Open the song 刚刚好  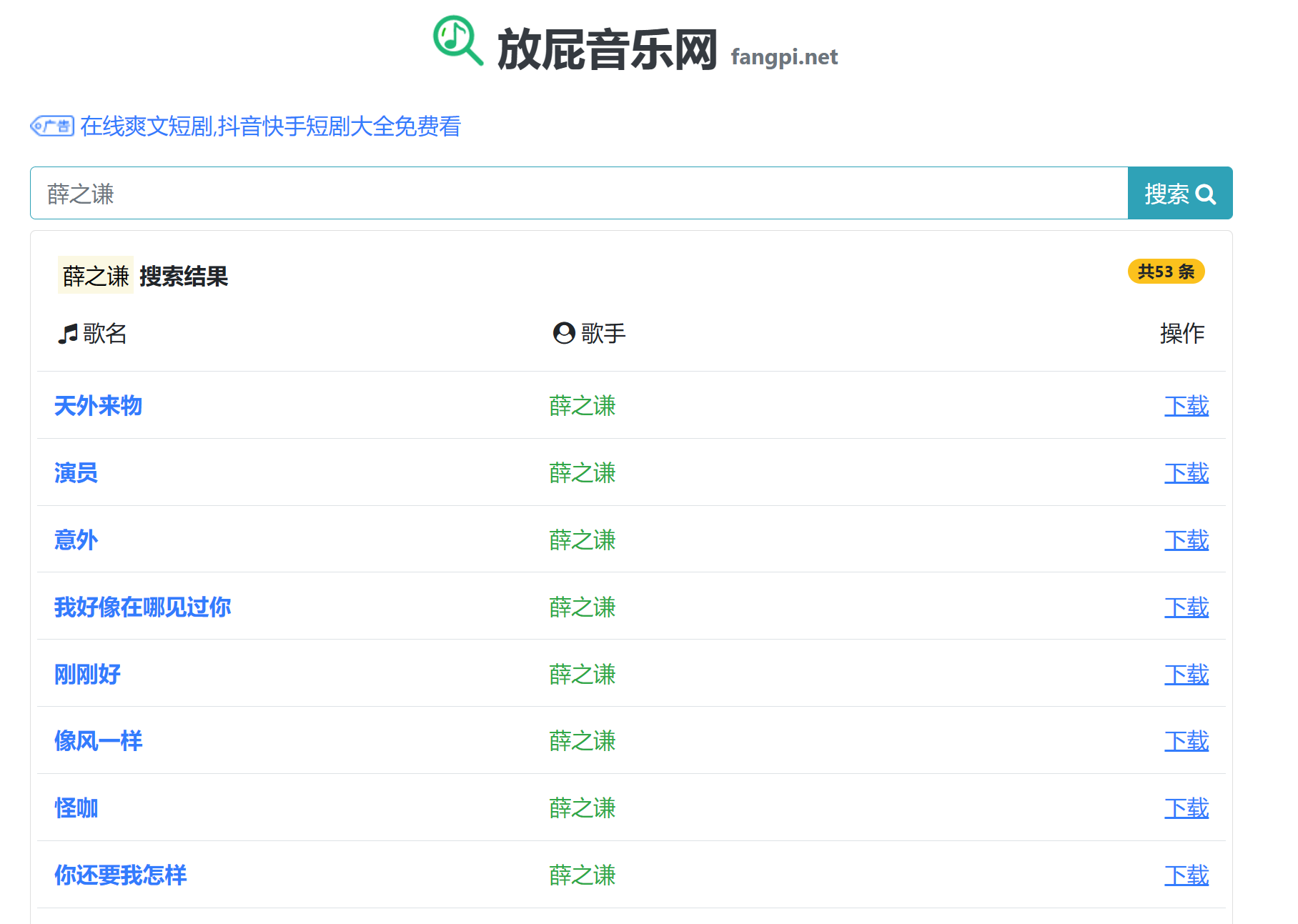(87, 674)
